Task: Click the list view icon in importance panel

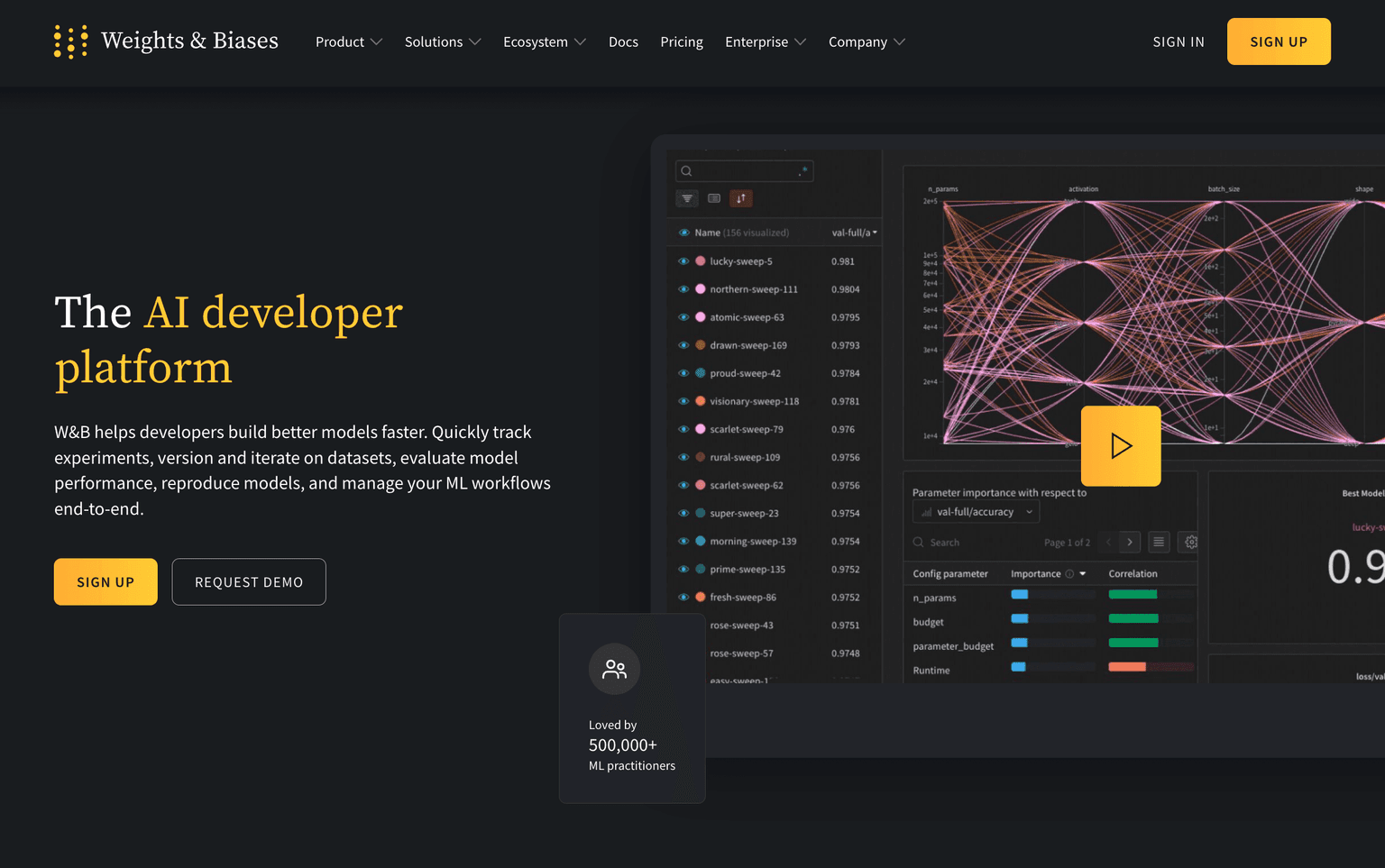Action: 1159,542
